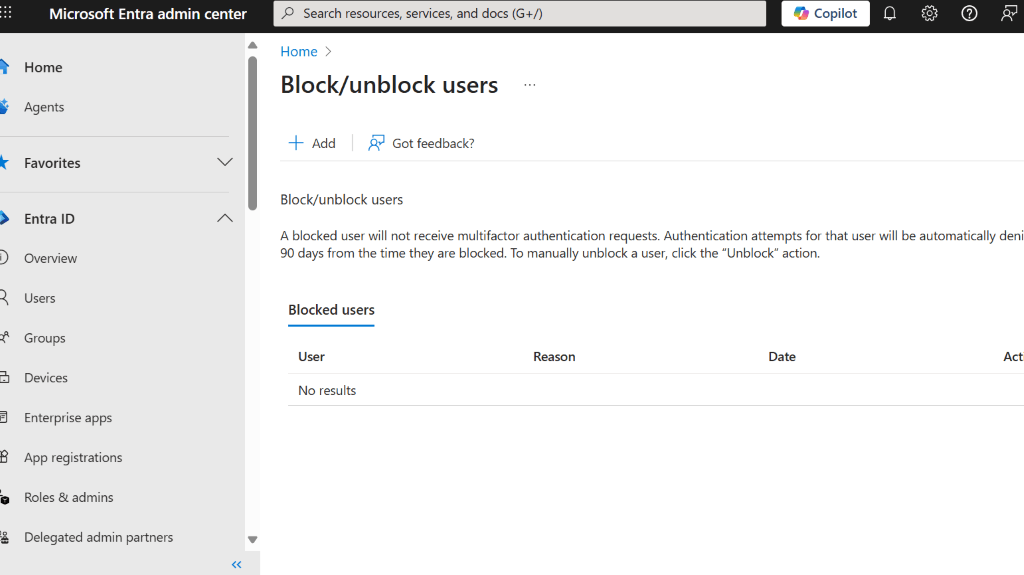Click the Got feedback? person icon
This screenshot has width=1024, height=575.
pos(376,143)
